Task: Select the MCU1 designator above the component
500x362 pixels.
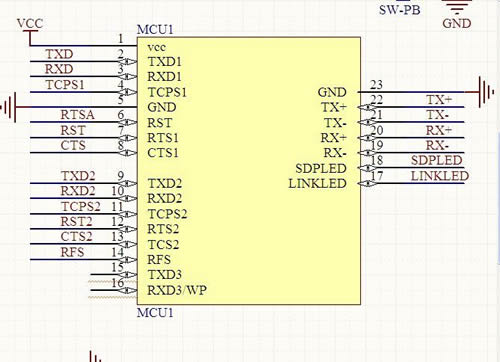Action: 155,30
